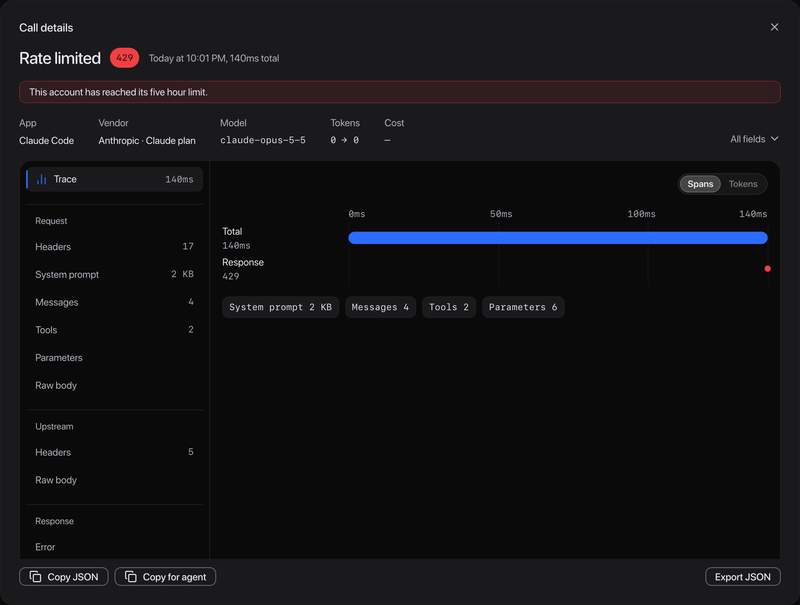Click the copy icon in Copy for agent
Image resolution: width=800 pixels, height=605 pixels.
[x=131, y=576]
